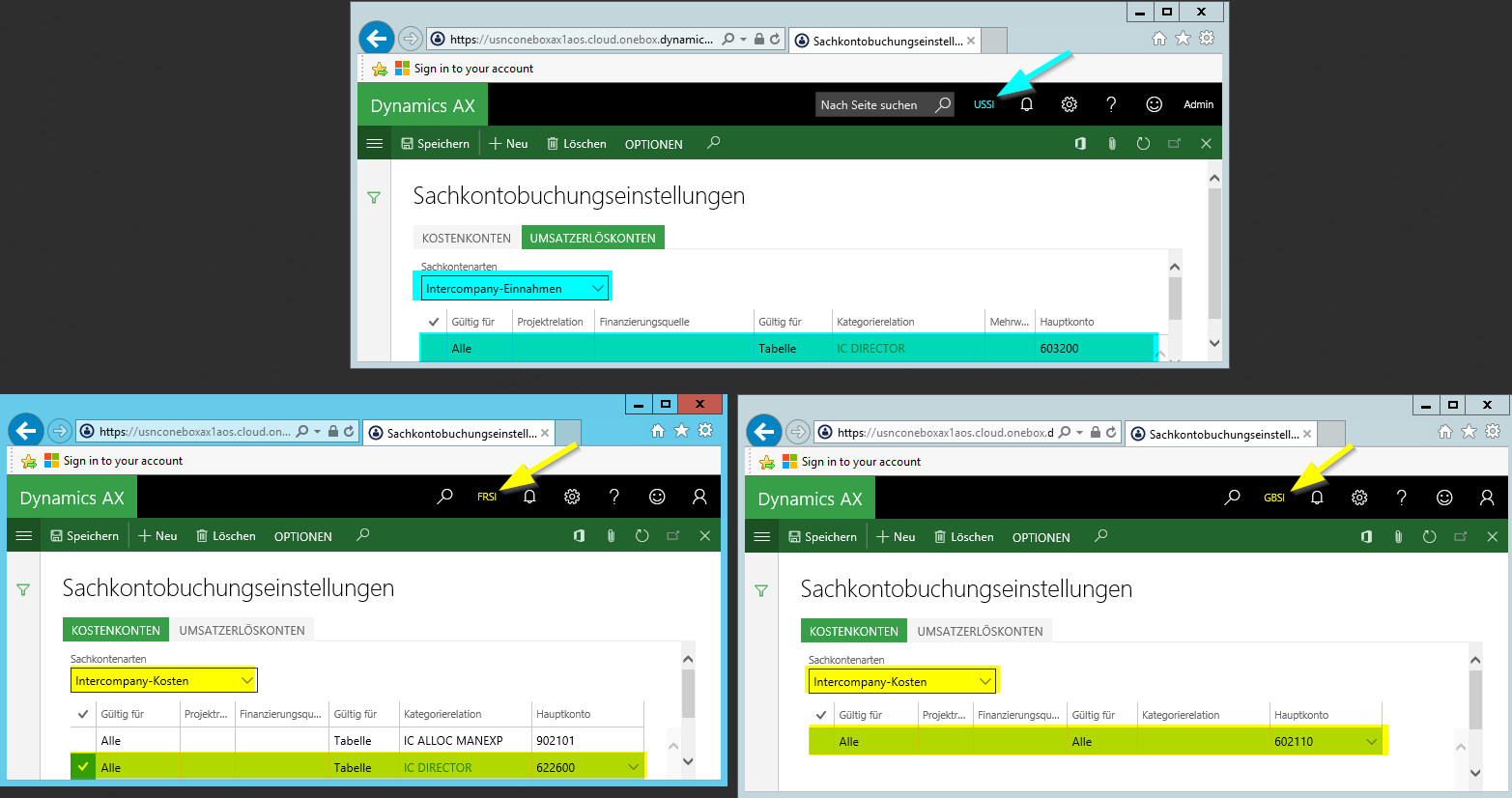Toggle select-all checkmark in the USSI grid header

point(434,322)
